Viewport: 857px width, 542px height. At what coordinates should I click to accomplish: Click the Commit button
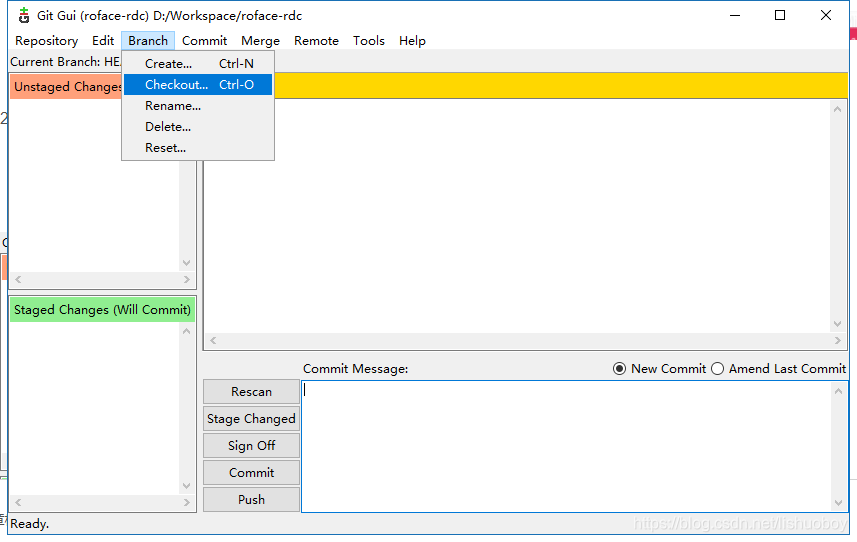pos(251,473)
